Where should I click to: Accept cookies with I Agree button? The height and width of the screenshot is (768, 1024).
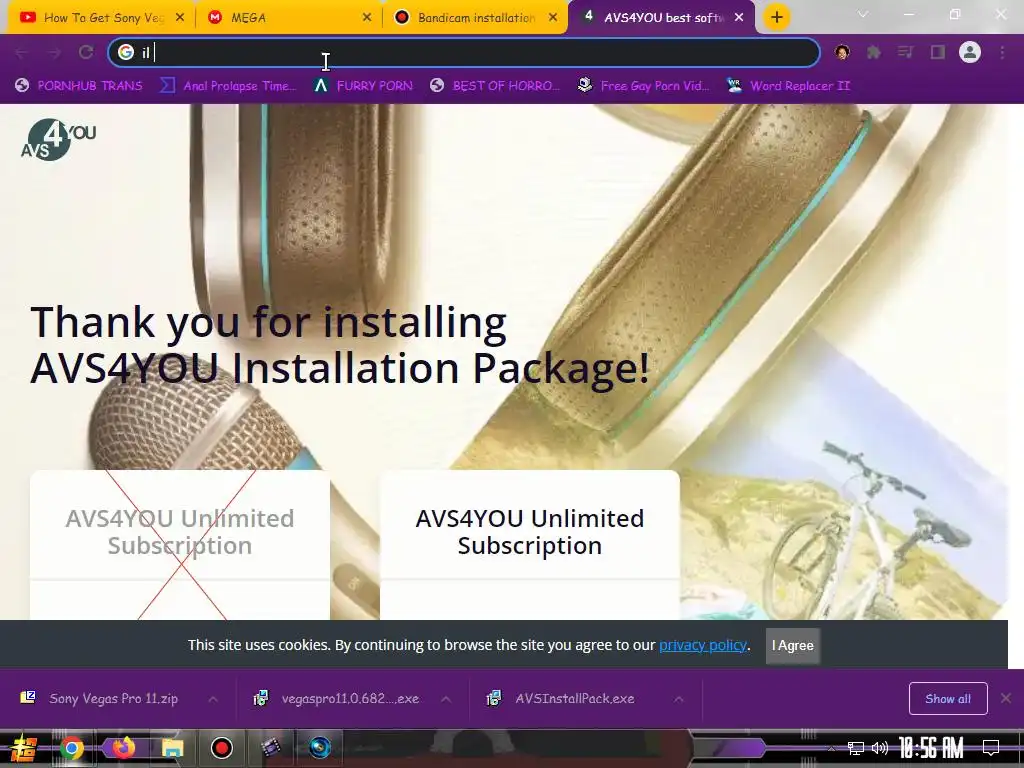pyautogui.click(x=793, y=645)
